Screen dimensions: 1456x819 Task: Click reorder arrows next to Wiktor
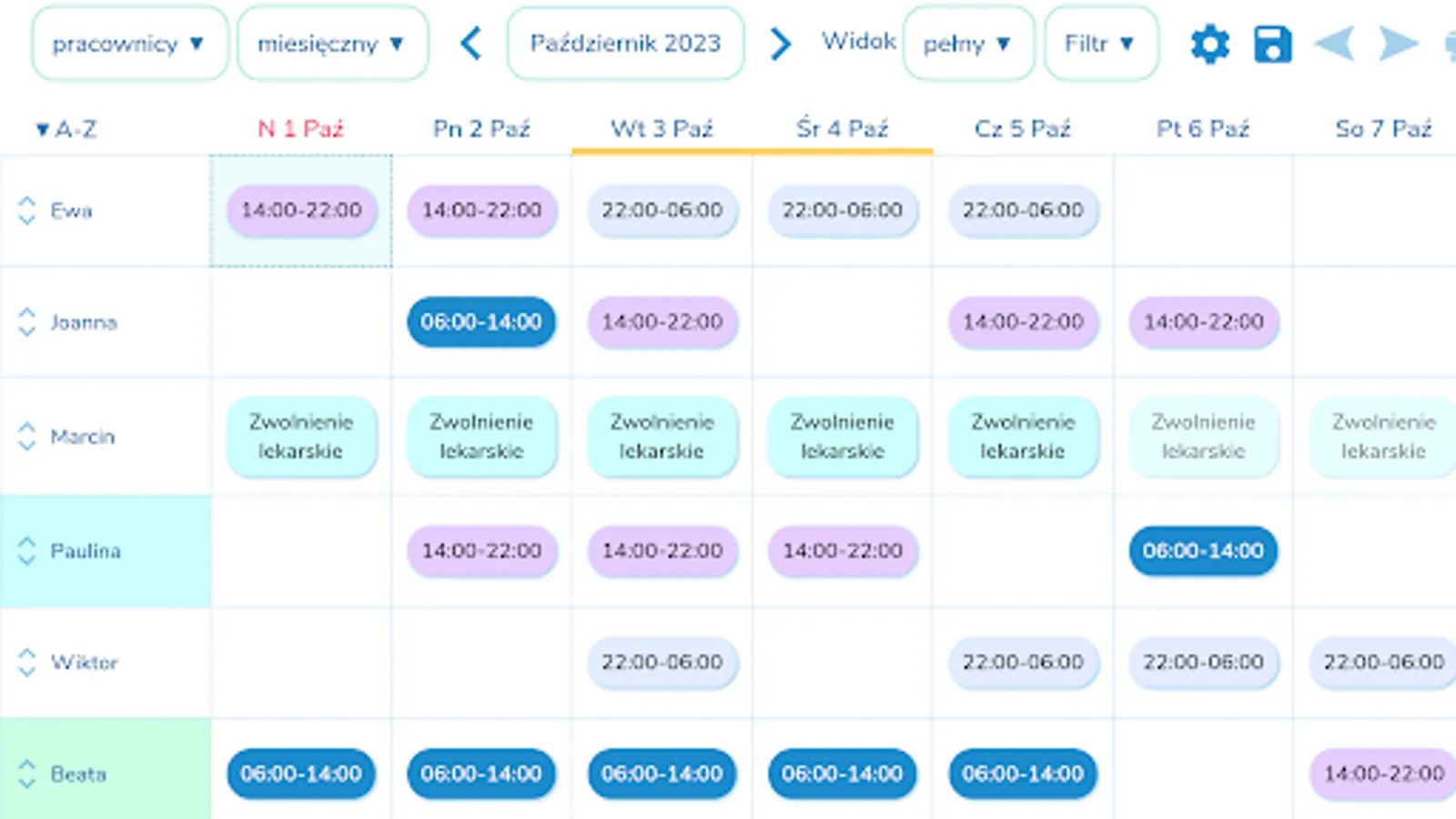coord(26,662)
